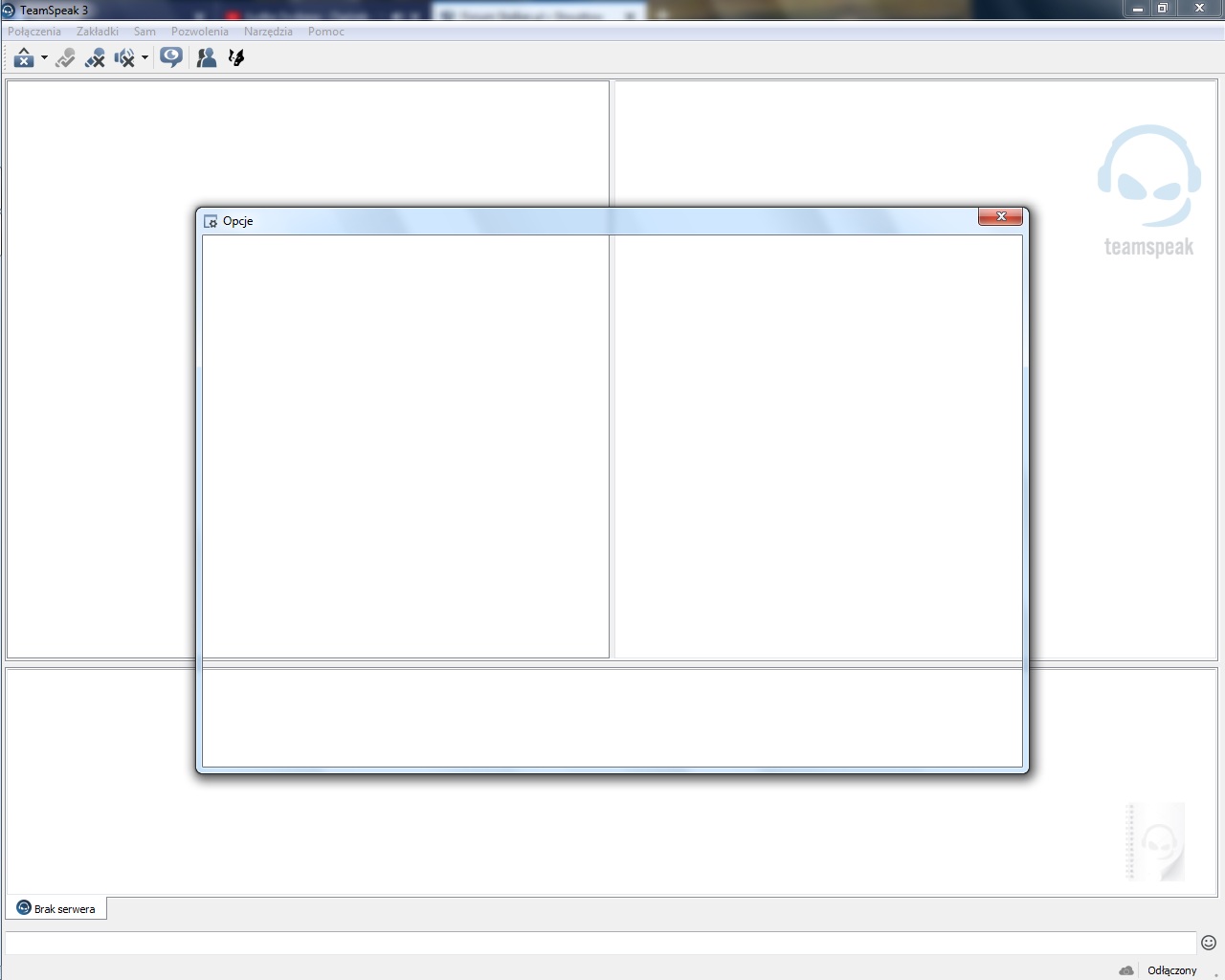This screenshot has height=980, width=1225.
Task: Open the Narzędzia menu
Action: point(268,32)
